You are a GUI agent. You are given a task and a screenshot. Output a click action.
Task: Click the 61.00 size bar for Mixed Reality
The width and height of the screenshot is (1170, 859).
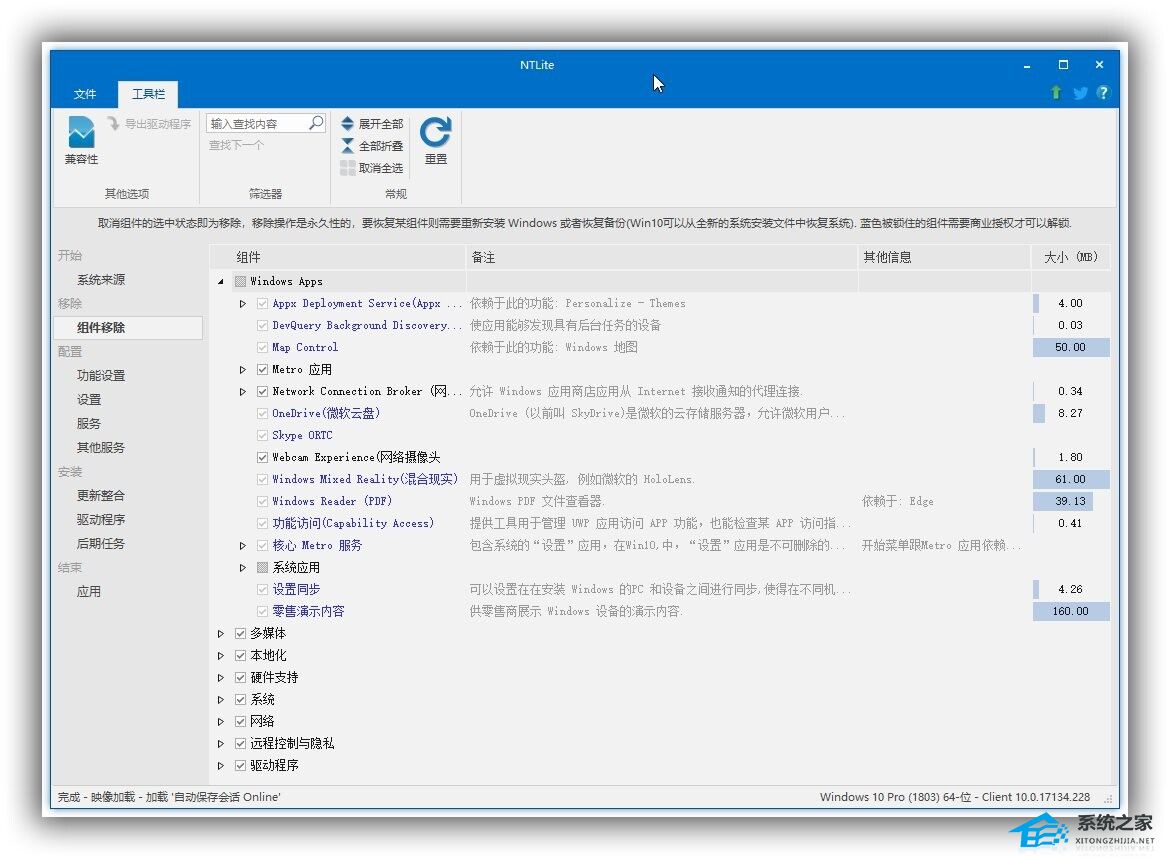pos(1071,479)
